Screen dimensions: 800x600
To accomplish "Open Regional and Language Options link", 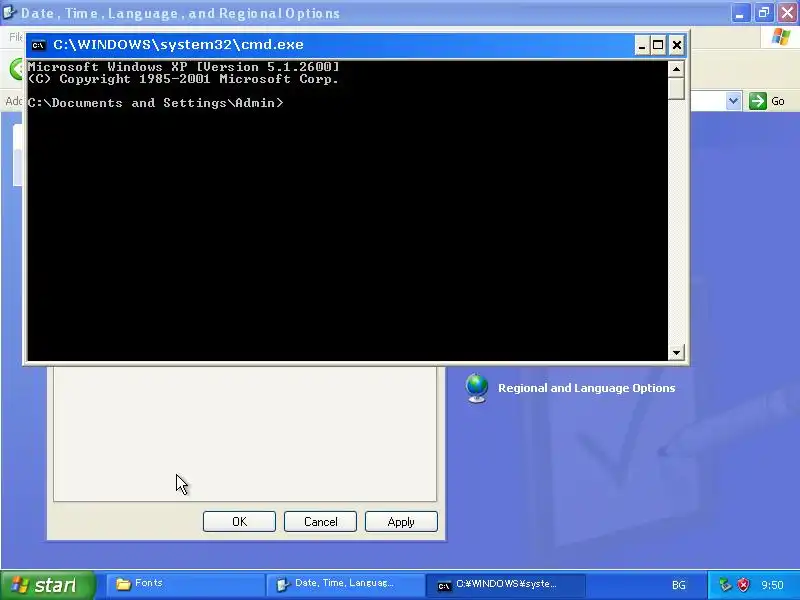I will (586, 388).
